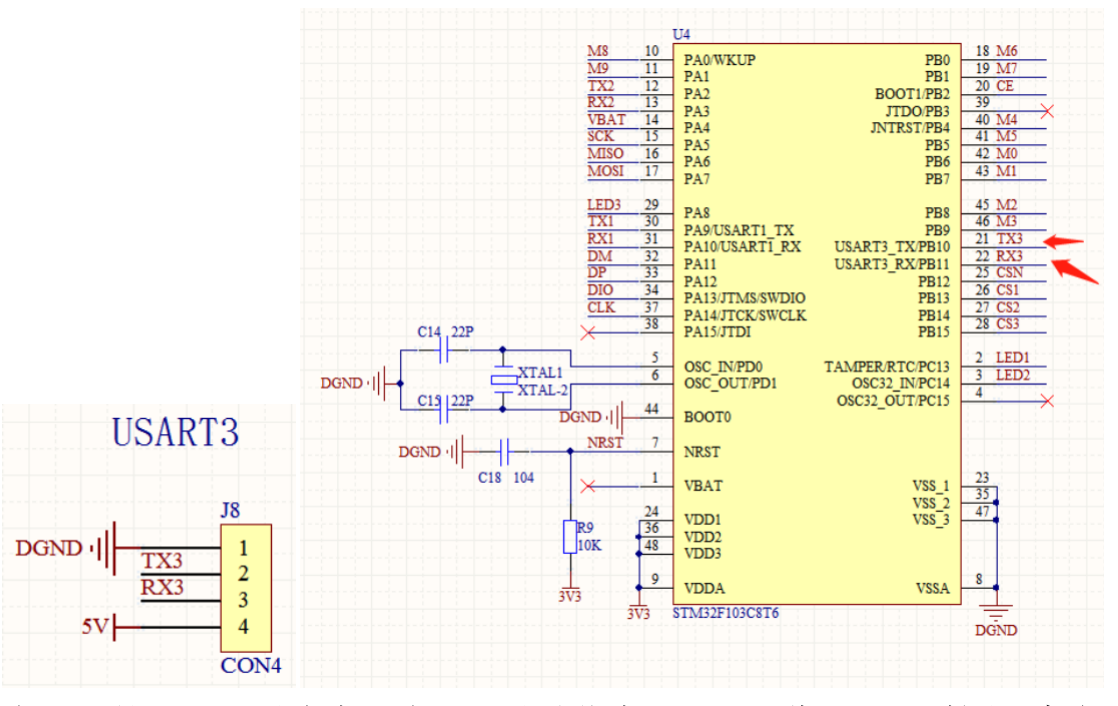1118x706 pixels.
Task: Click the LED2 net label
Action: tap(1012, 375)
